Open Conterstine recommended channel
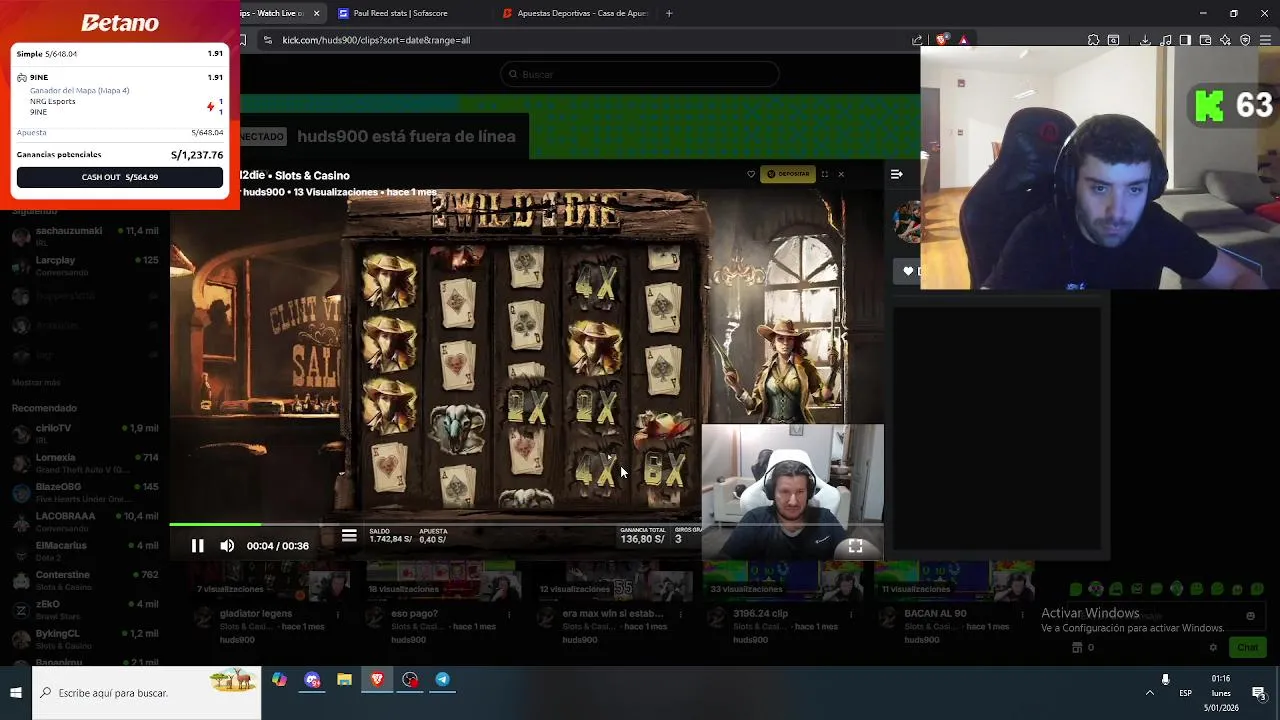This screenshot has width=1280, height=720. tap(85, 580)
